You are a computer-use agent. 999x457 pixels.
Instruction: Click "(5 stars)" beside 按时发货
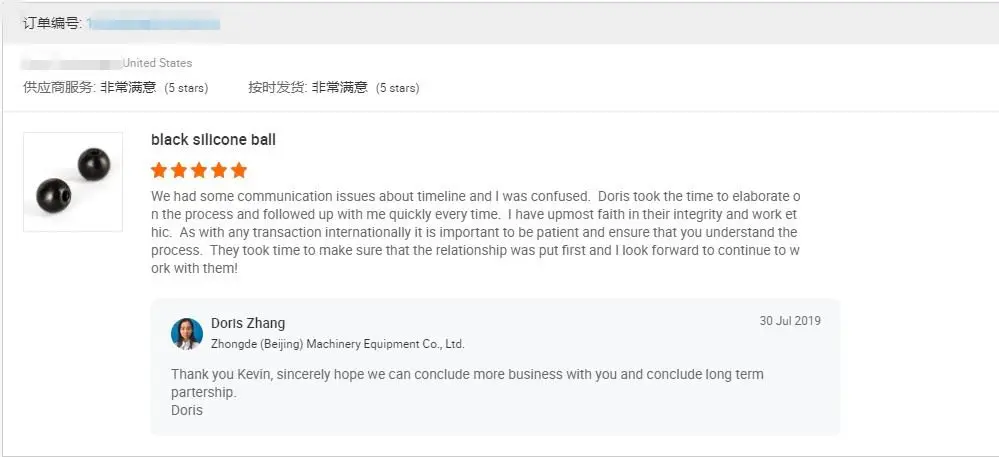397,88
